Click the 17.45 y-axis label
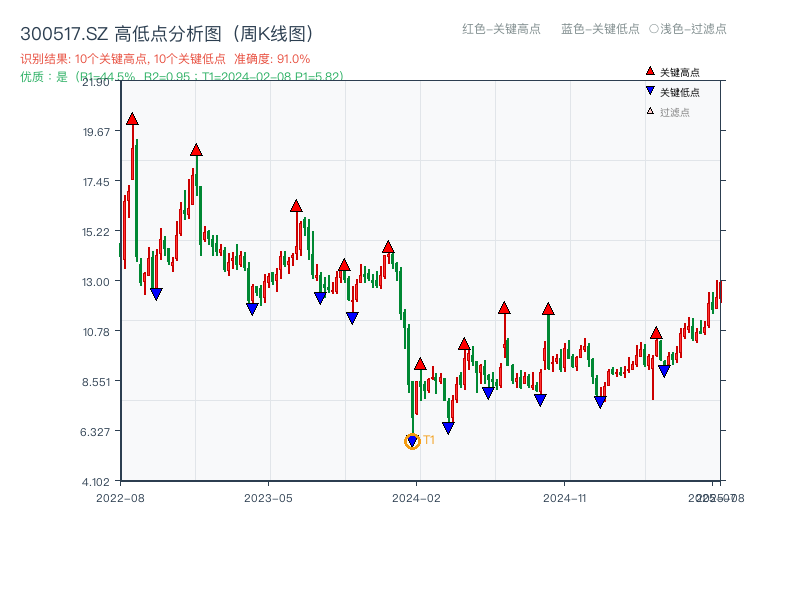800x600 pixels. [x=96, y=182]
